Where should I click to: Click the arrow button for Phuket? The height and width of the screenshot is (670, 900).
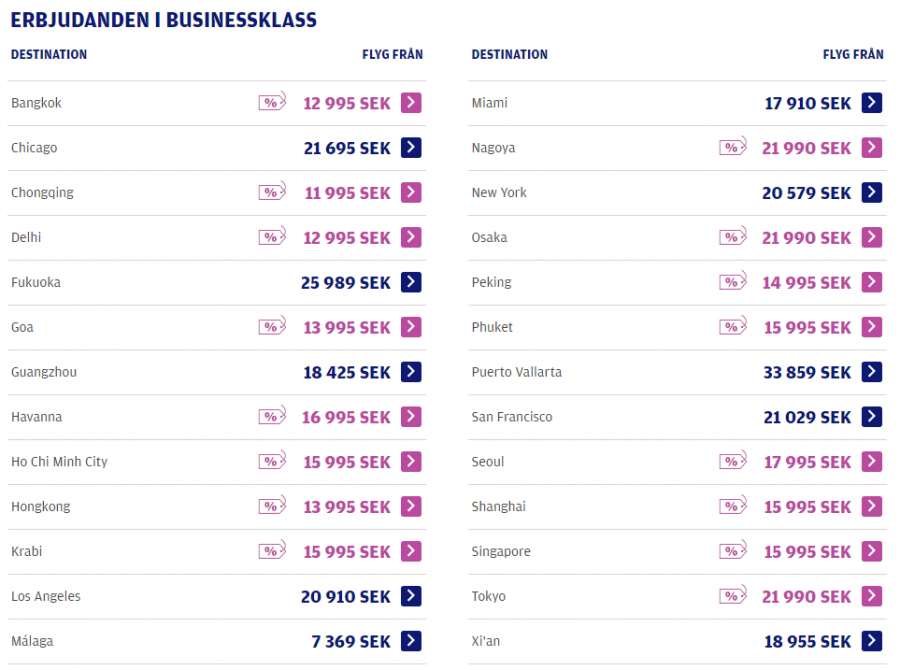[x=872, y=327]
